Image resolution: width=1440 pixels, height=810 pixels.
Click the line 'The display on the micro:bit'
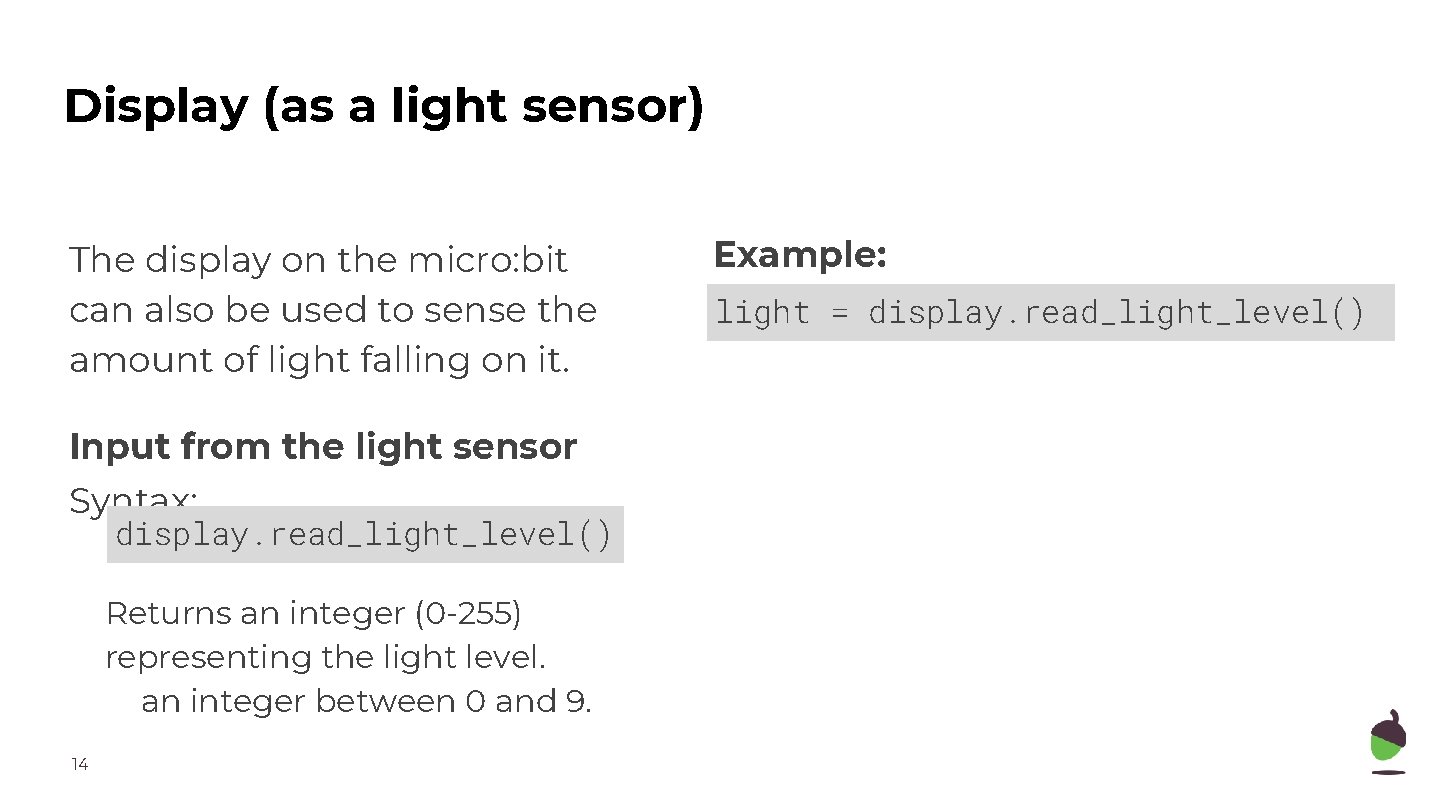click(x=318, y=261)
